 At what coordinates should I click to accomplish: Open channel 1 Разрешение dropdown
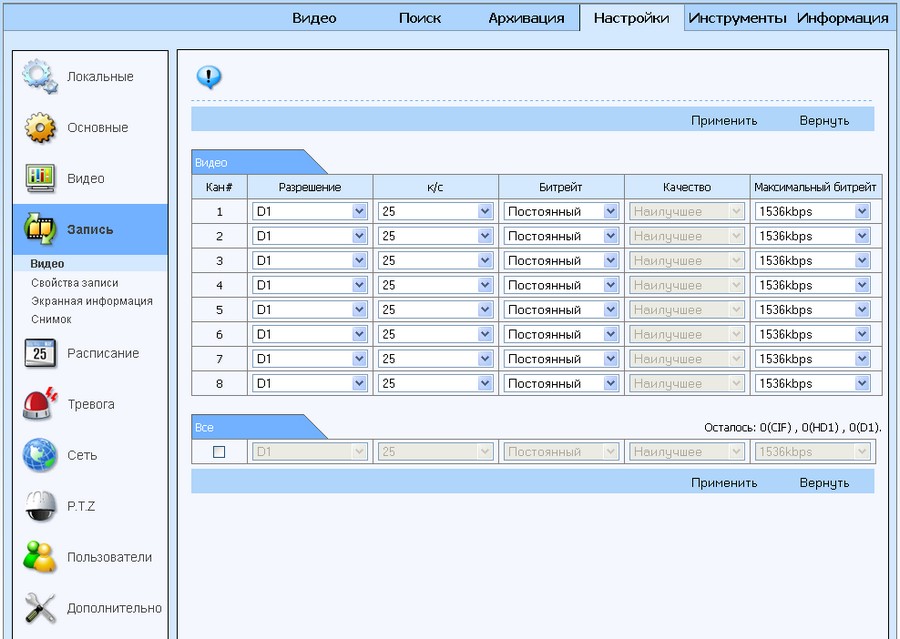coord(310,211)
